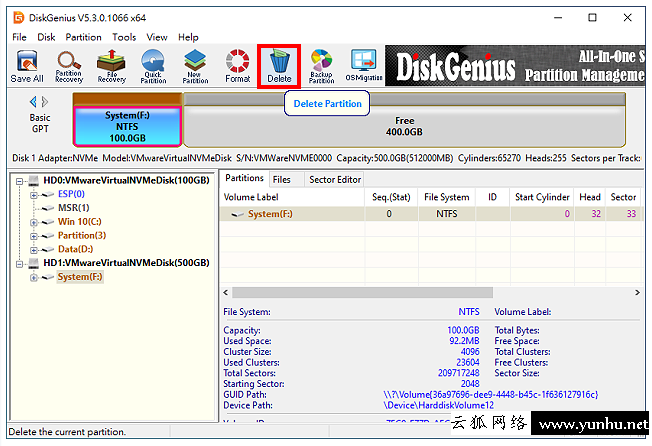Create a New Partition from the toolbar
652x446 pixels.
click(x=195, y=66)
